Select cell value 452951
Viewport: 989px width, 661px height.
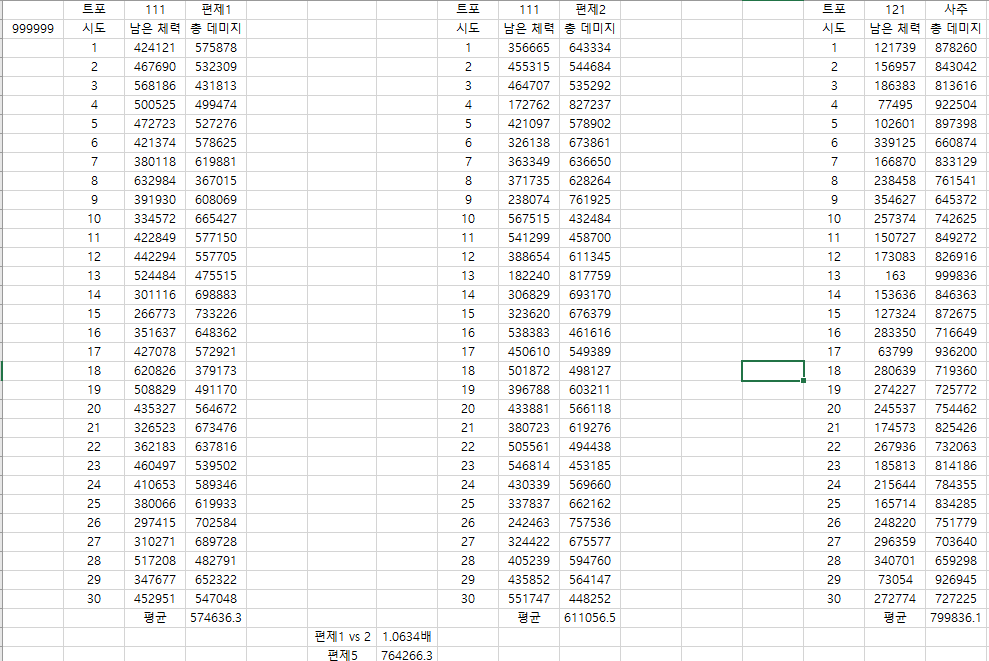point(155,599)
